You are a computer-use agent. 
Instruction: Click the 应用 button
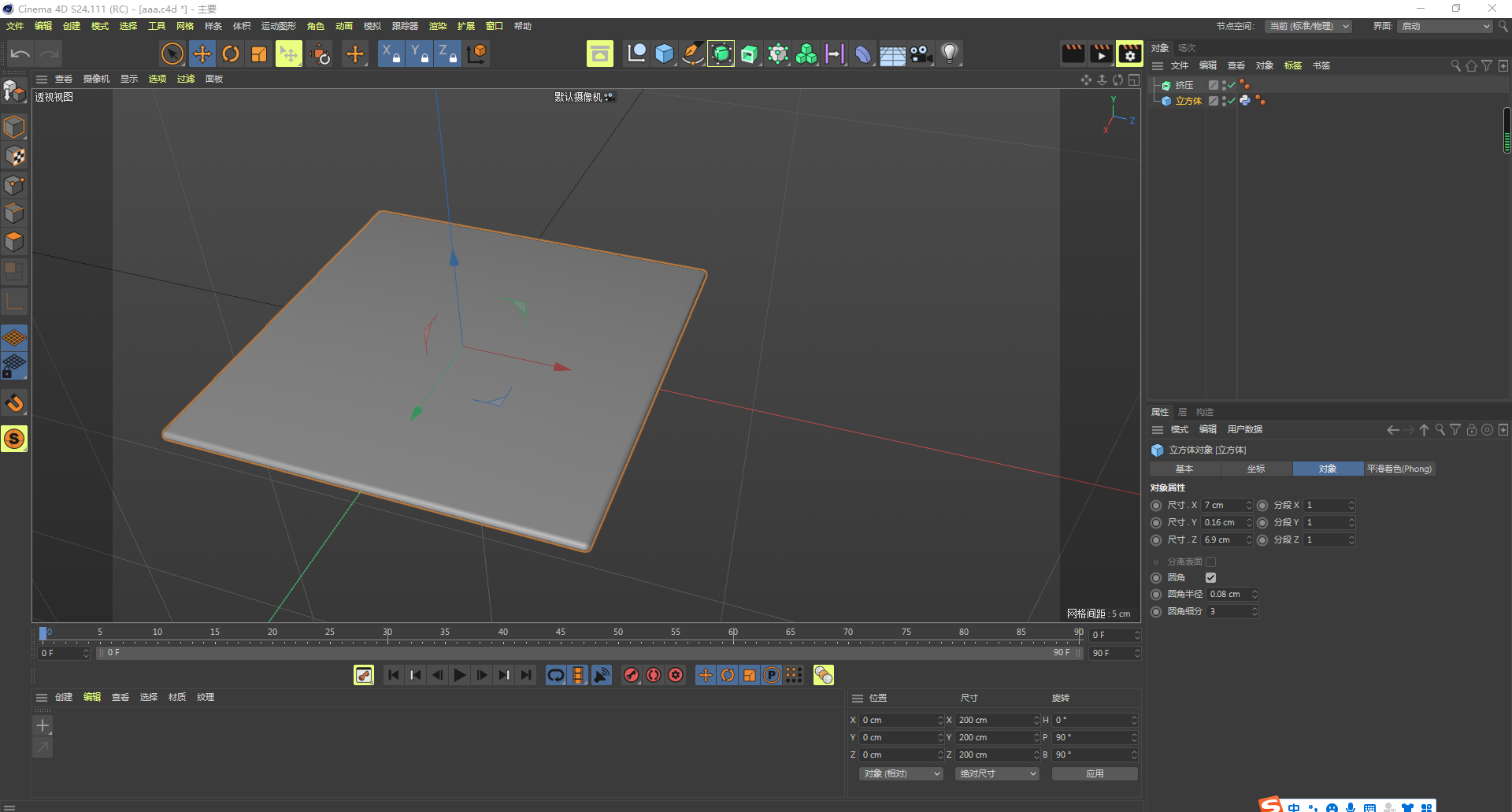(x=1095, y=773)
